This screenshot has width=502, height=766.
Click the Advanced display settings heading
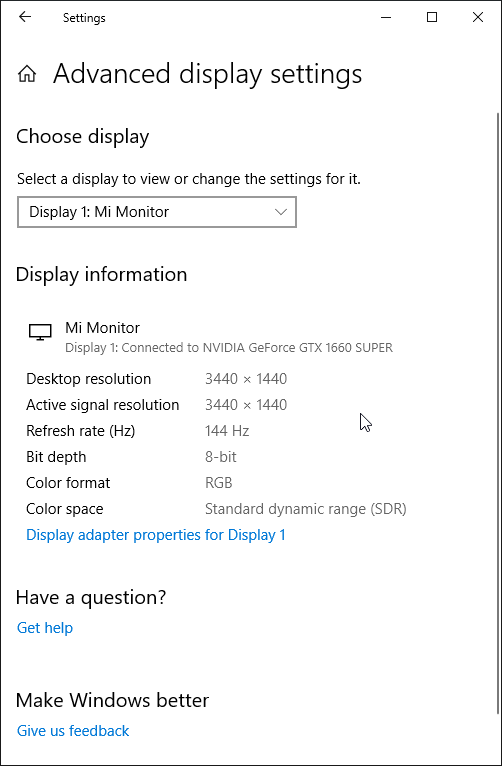coord(208,74)
